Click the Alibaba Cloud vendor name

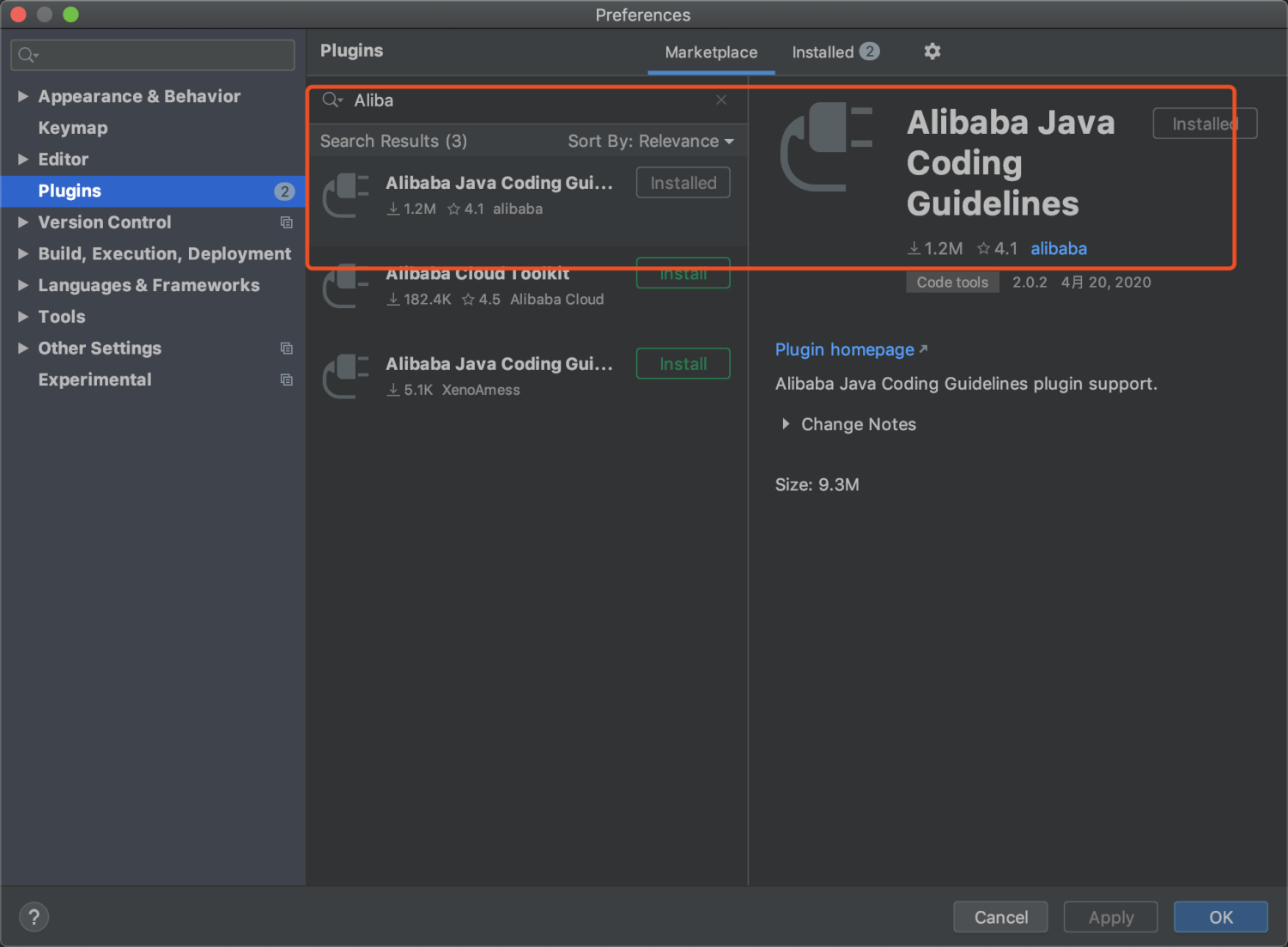[557, 300]
